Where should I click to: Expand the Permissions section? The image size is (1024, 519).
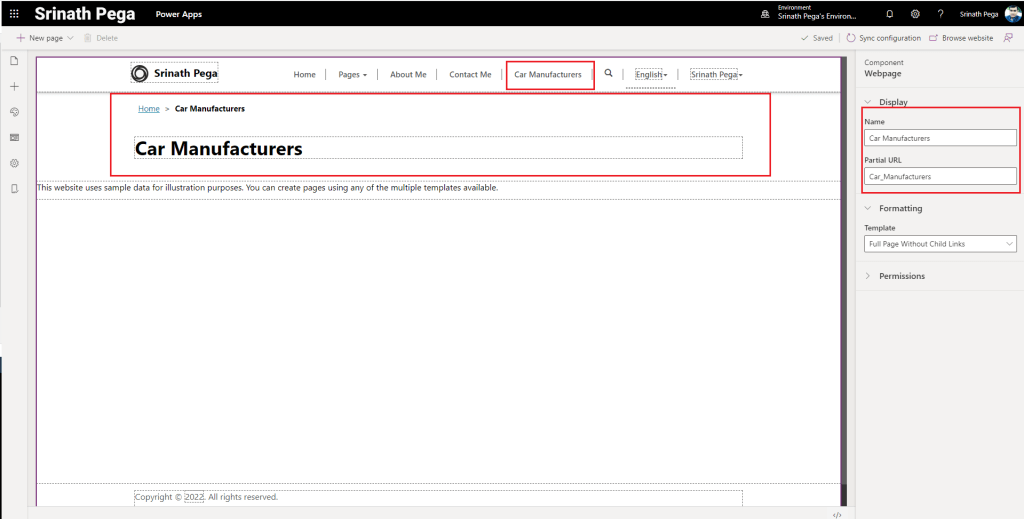click(867, 276)
